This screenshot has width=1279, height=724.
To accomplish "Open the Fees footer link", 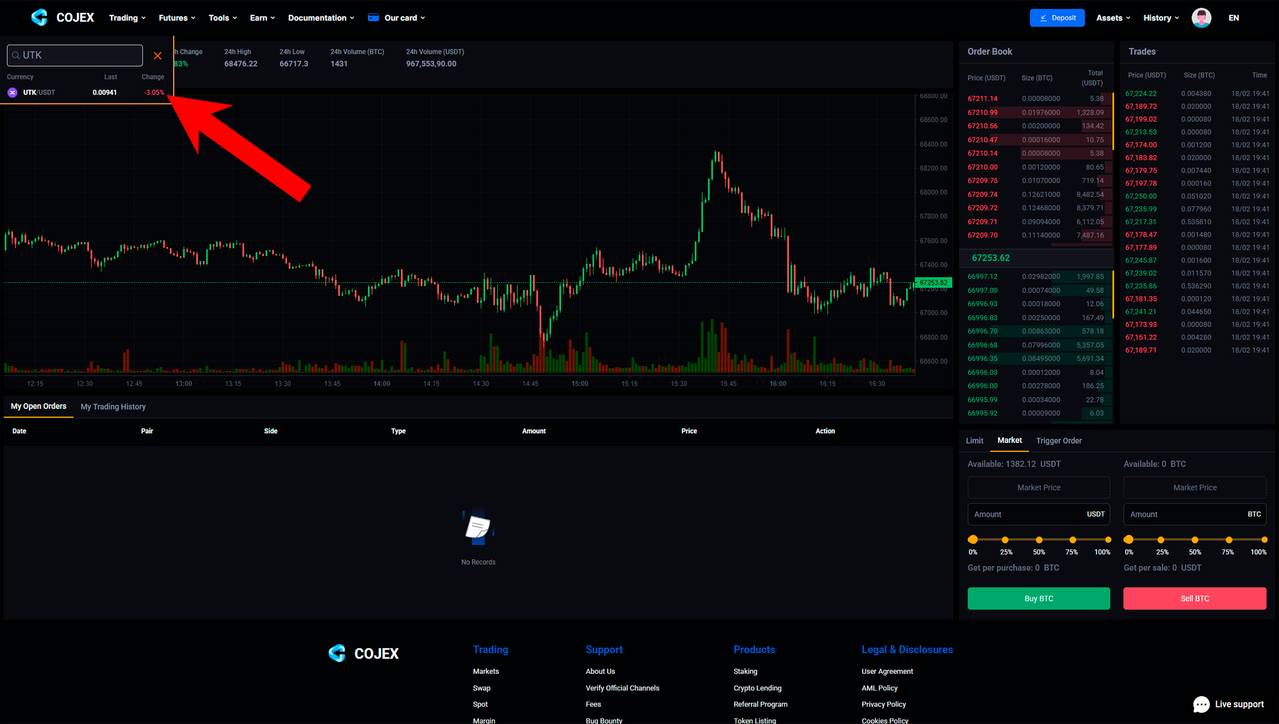I will tap(594, 704).
